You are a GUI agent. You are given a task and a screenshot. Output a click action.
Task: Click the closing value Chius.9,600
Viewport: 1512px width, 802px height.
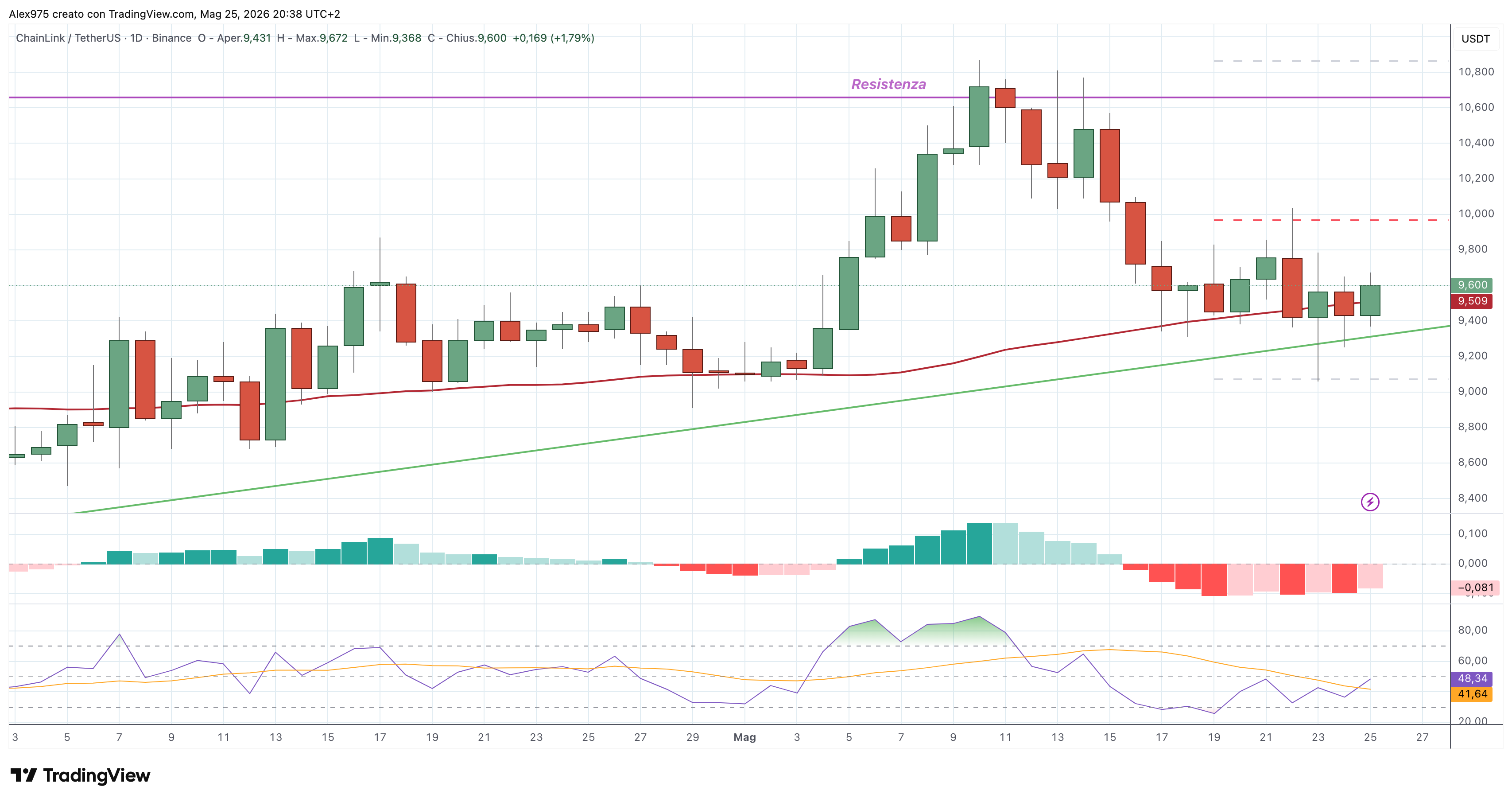pyautogui.click(x=476, y=38)
